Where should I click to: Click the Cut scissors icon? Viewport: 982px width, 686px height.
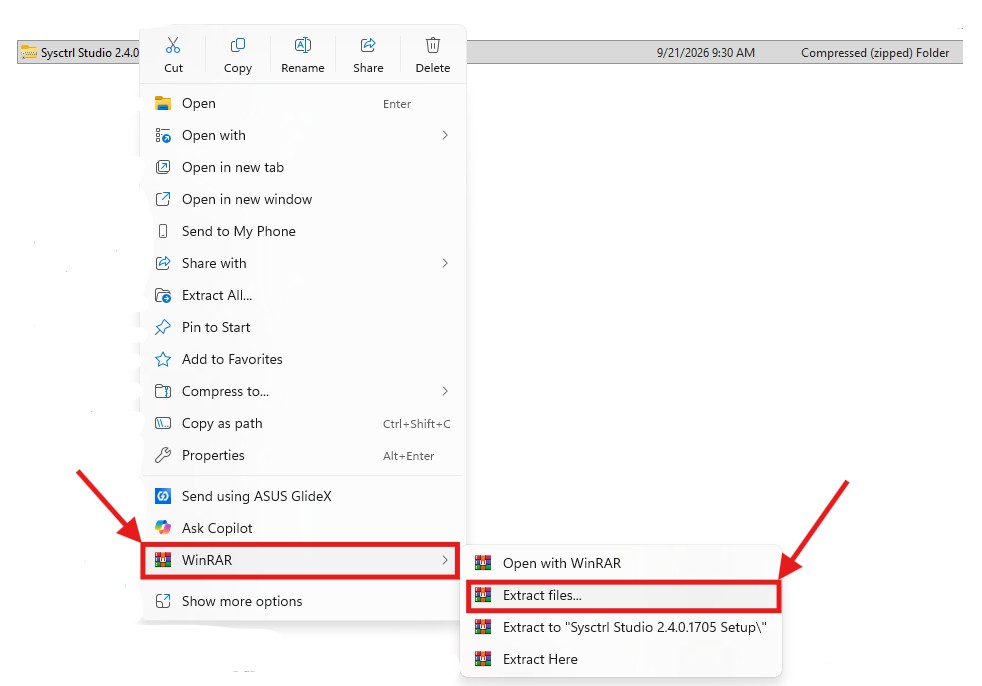[x=173, y=45]
